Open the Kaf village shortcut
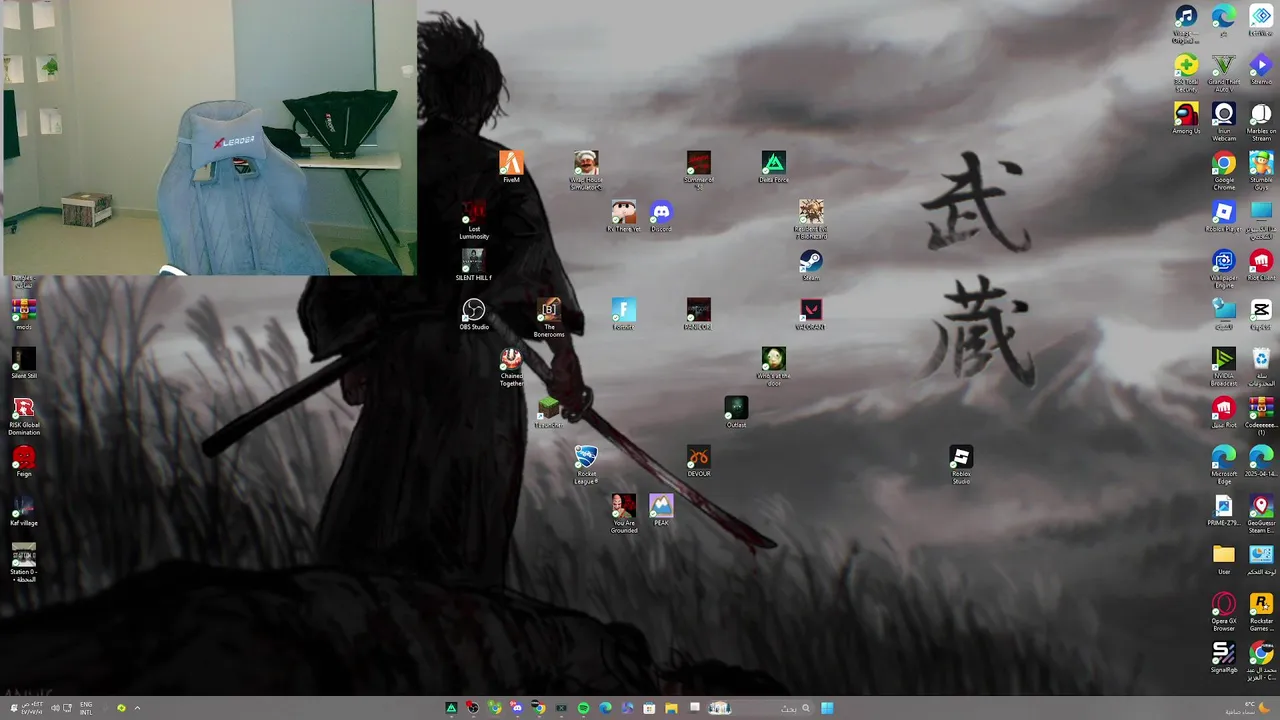Viewport: 1280px width, 720px height. click(x=24, y=510)
